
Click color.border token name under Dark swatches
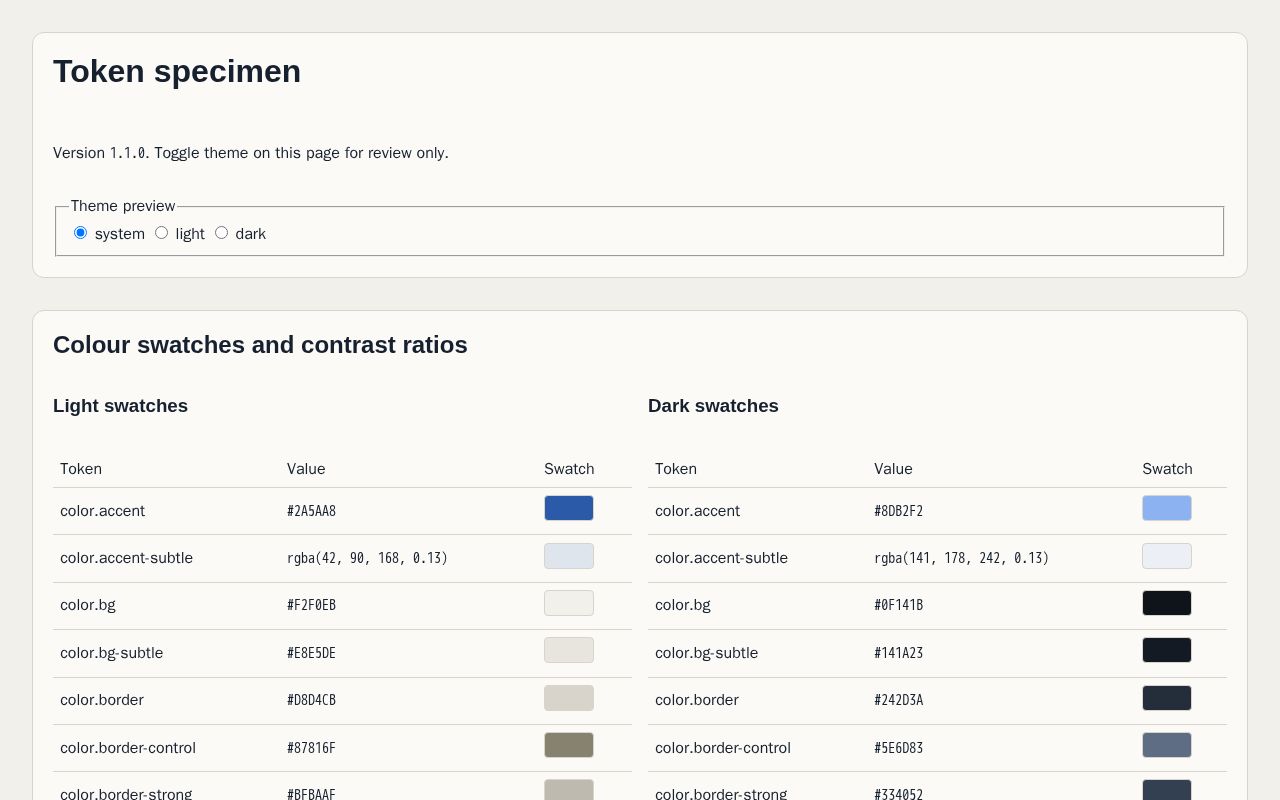click(x=697, y=700)
